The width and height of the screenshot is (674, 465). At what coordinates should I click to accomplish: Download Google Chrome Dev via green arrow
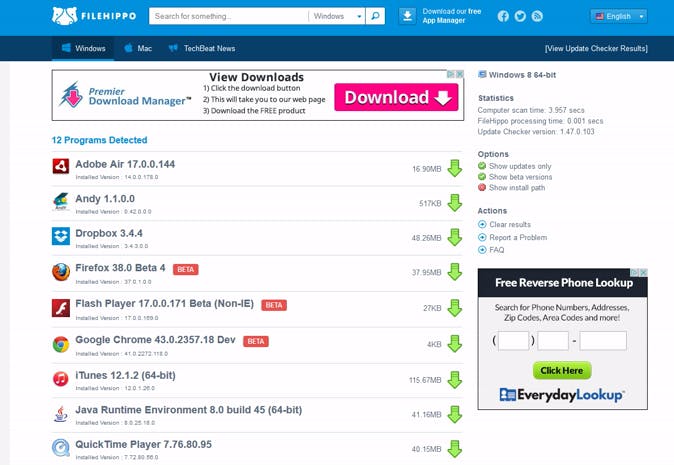pos(454,344)
